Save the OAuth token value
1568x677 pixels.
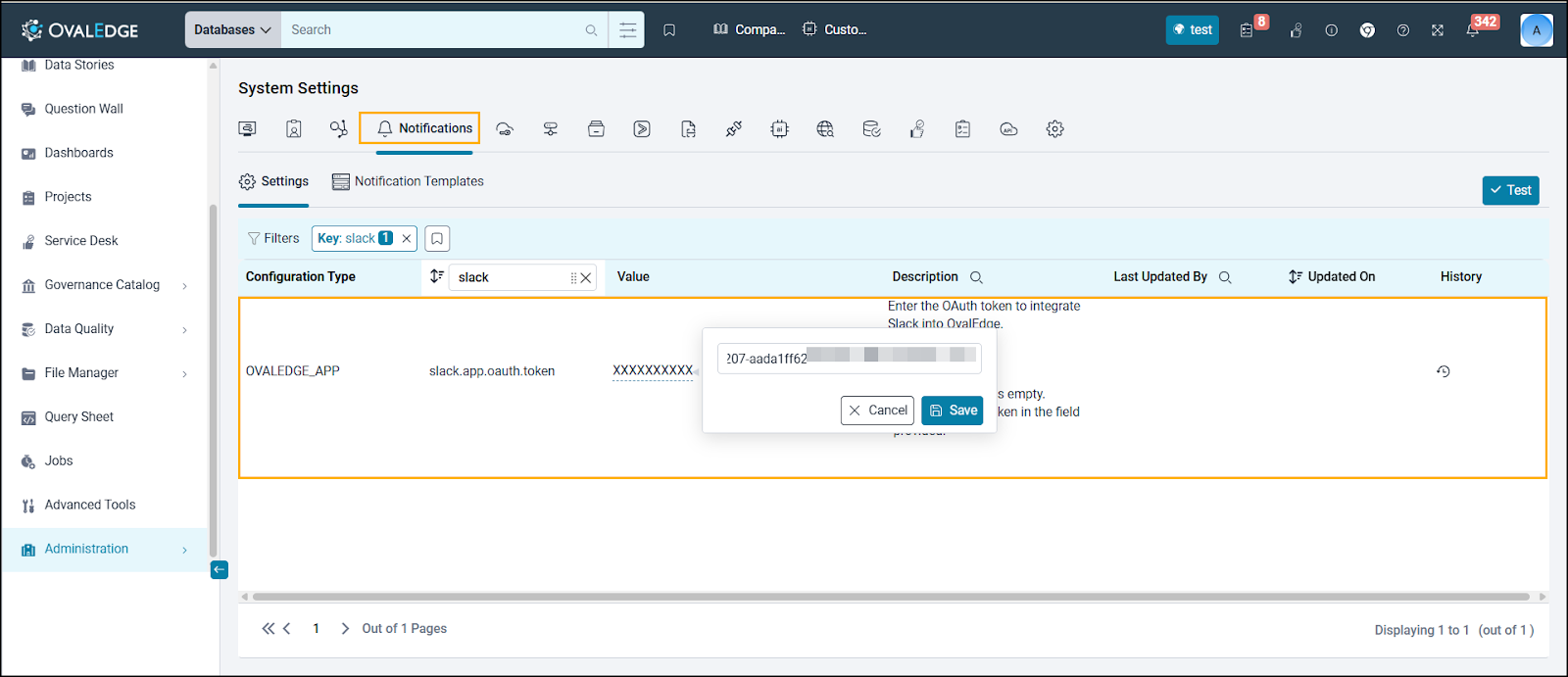pyautogui.click(x=952, y=411)
